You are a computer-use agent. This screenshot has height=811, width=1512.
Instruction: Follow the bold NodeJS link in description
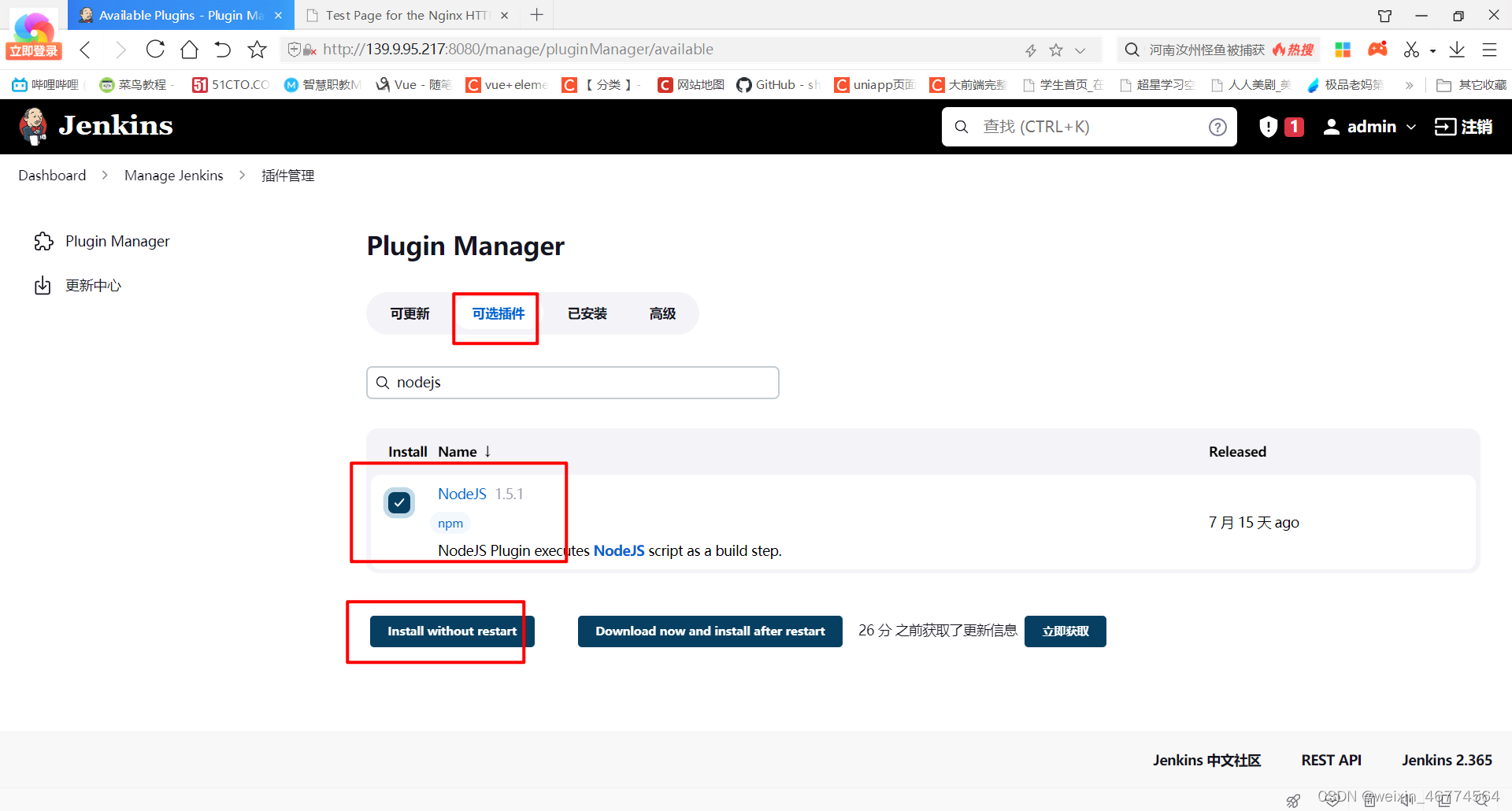click(x=619, y=551)
